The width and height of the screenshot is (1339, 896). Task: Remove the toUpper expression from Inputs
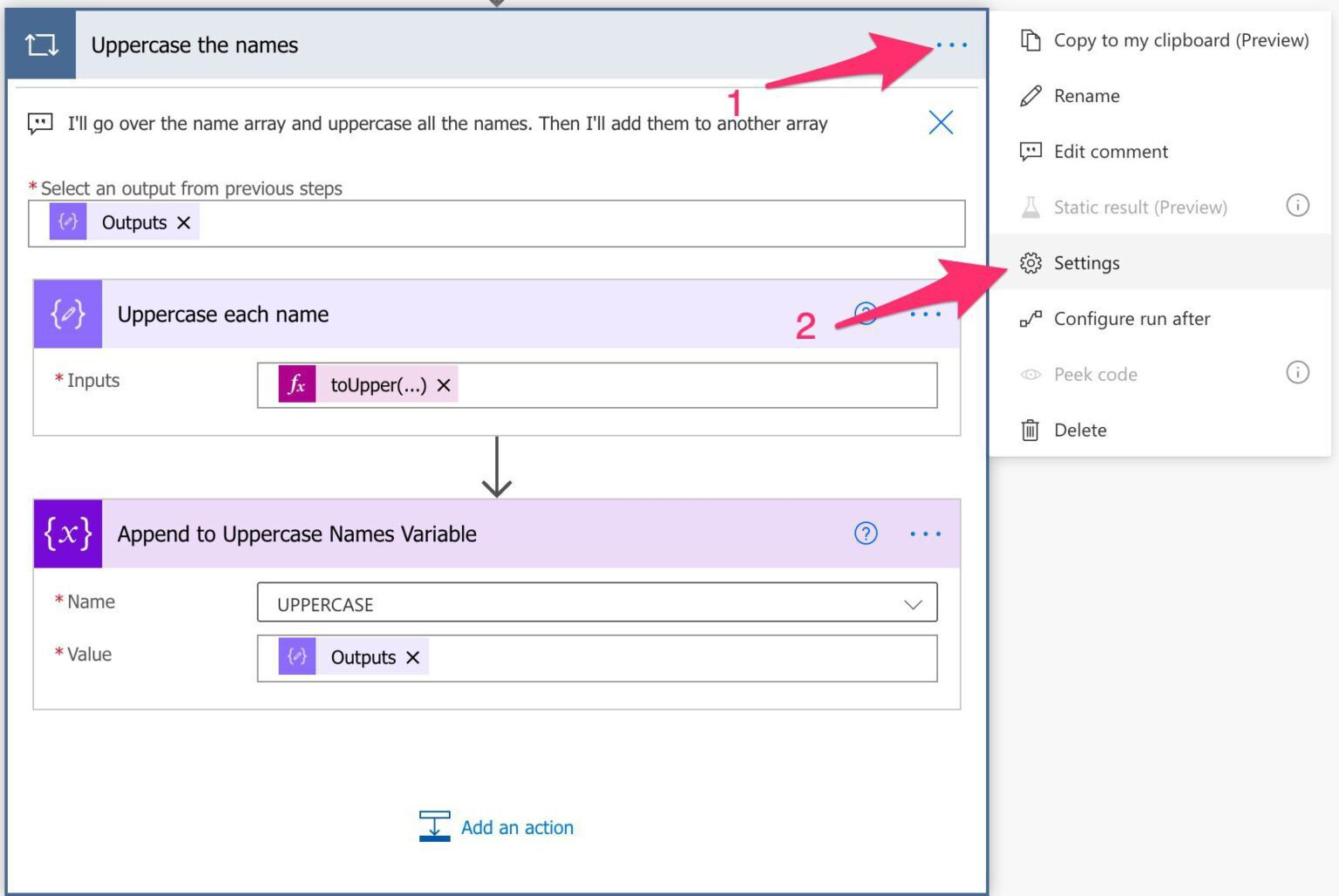[443, 384]
